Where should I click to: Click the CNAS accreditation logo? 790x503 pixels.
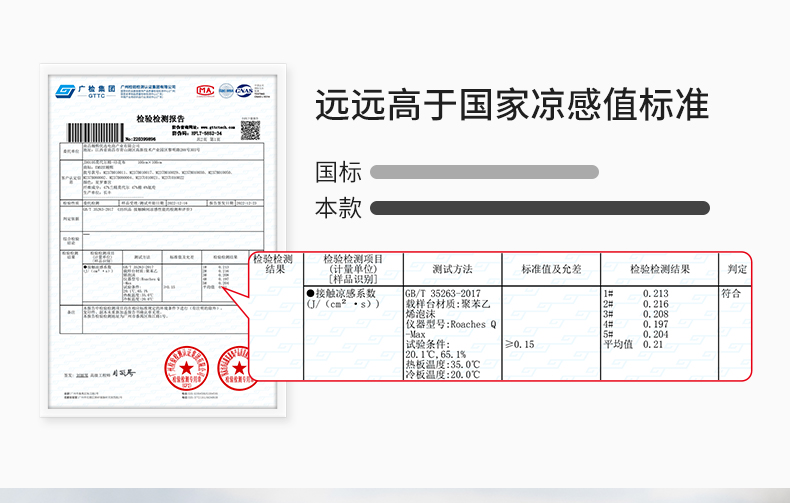coord(246,91)
